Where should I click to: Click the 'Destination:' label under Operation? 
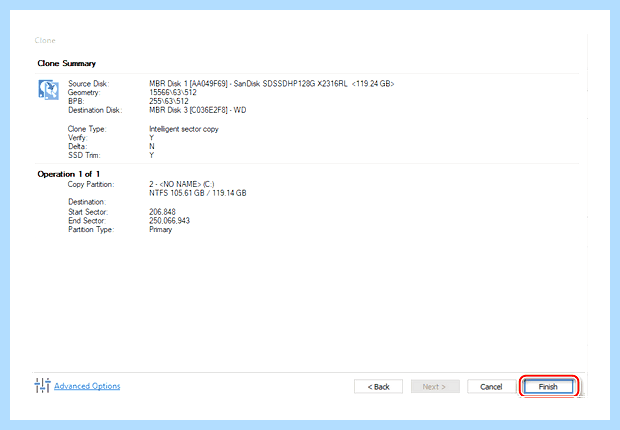pos(87,202)
